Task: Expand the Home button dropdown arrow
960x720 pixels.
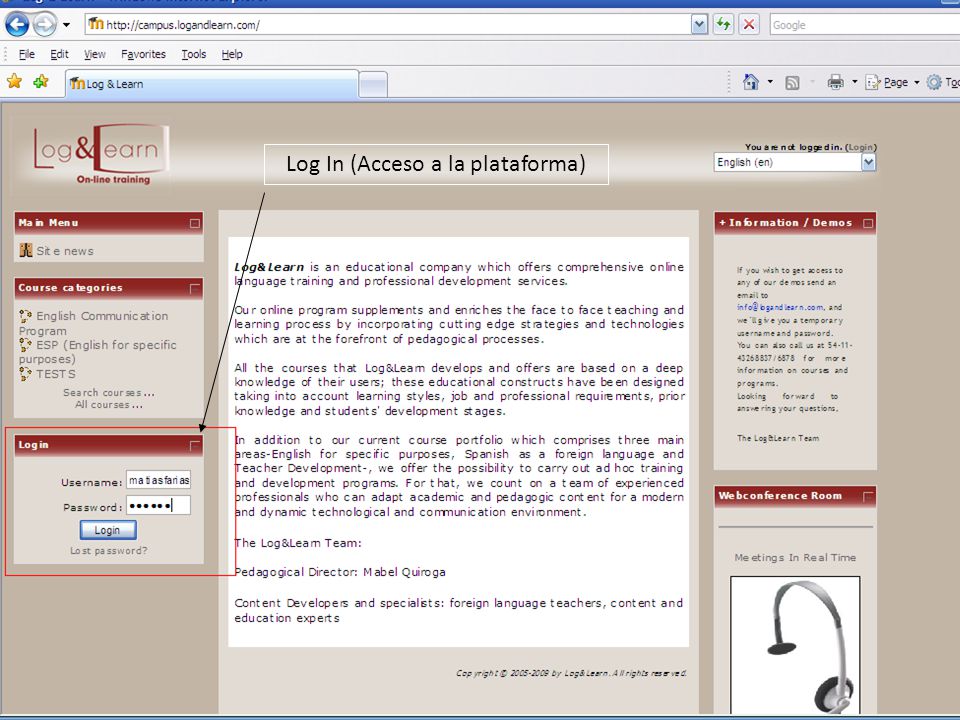Action: coord(770,81)
